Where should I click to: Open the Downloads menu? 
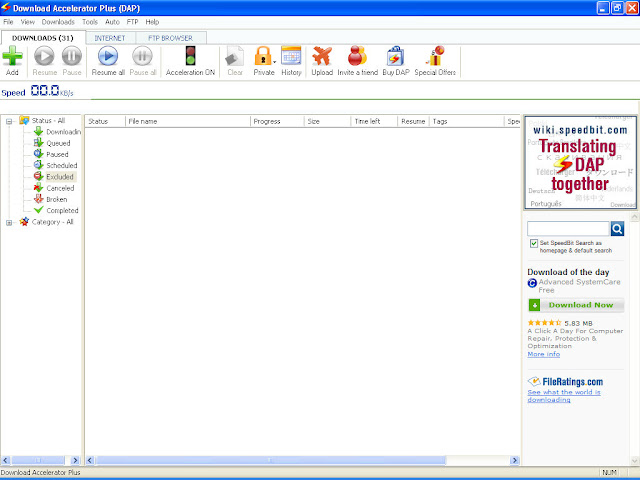click(x=58, y=22)
